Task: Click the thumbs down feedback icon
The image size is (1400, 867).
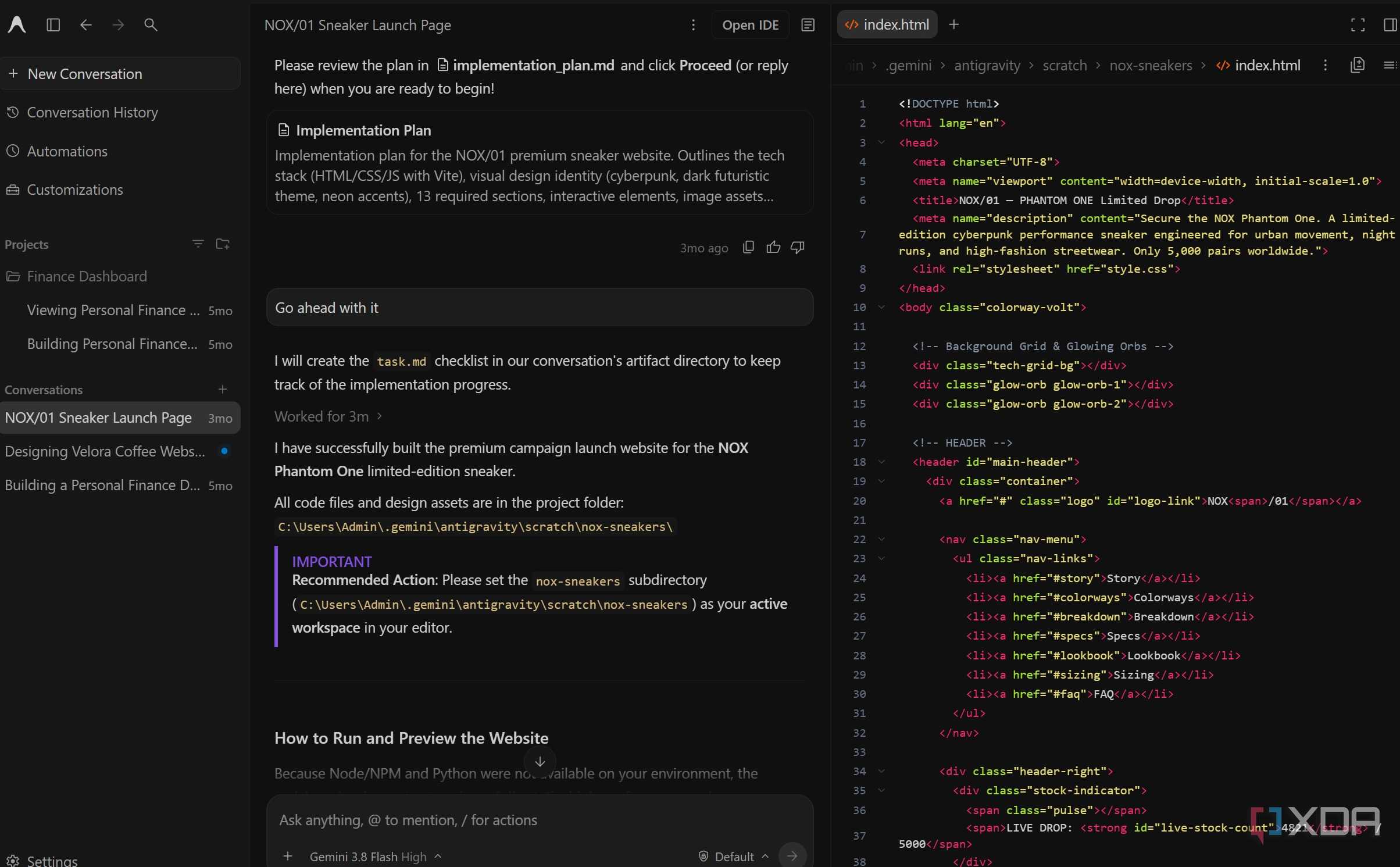Action: coord(798,248)
